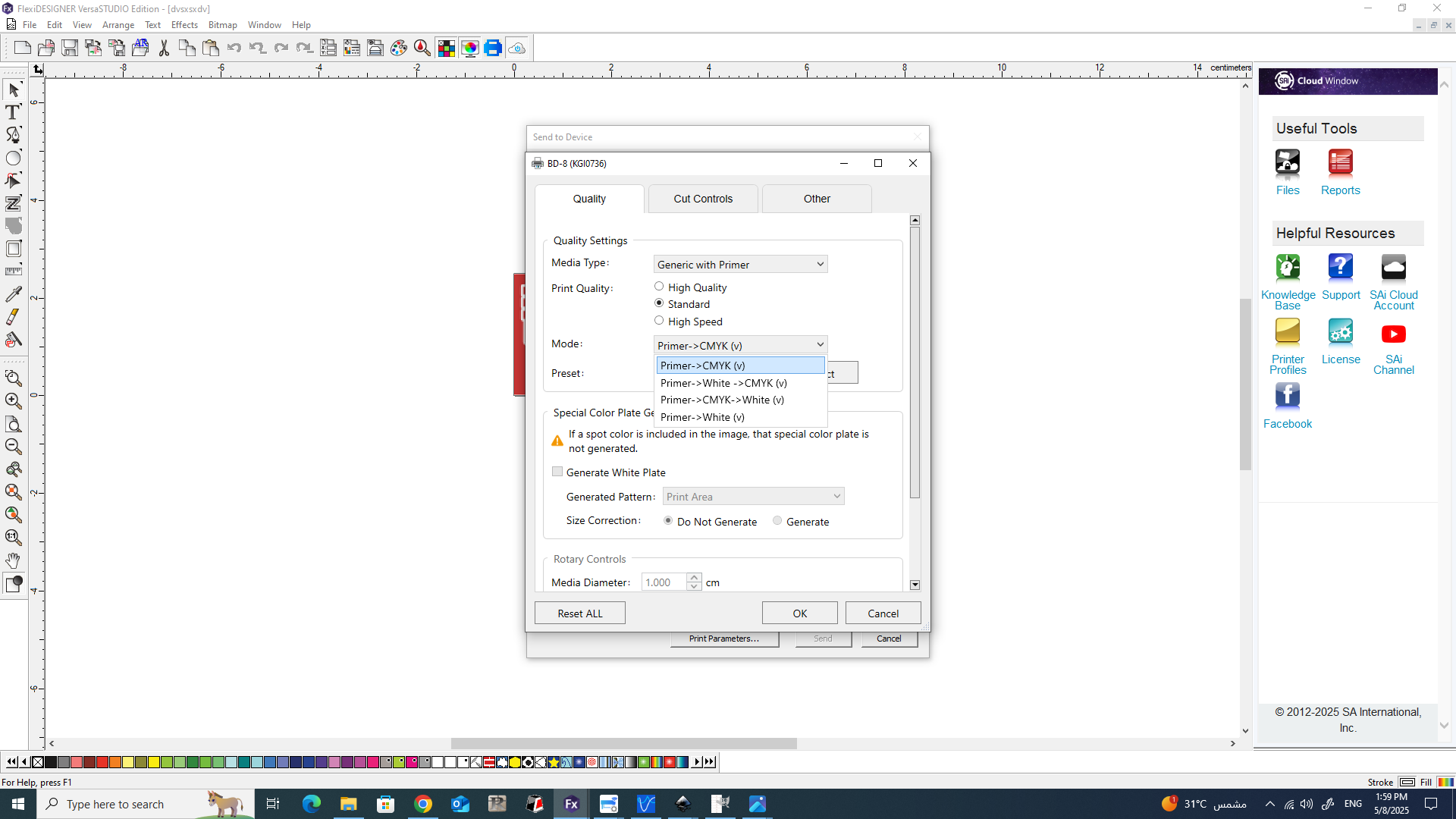Image resolution: width=1456 pixels, height=819 pixels.
Task: Choose Primer->CMYK (v) mode option
Action: pos(740,366)
